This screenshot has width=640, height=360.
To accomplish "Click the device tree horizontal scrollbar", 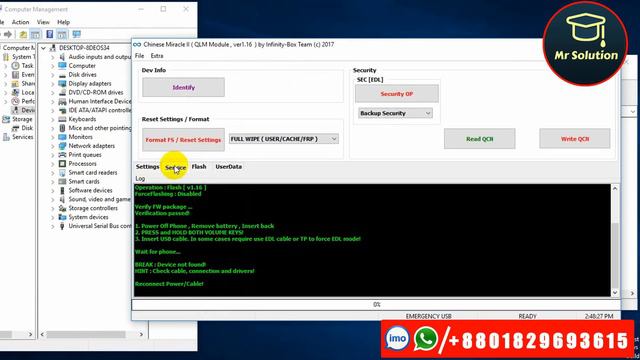I will pos(86,334).
